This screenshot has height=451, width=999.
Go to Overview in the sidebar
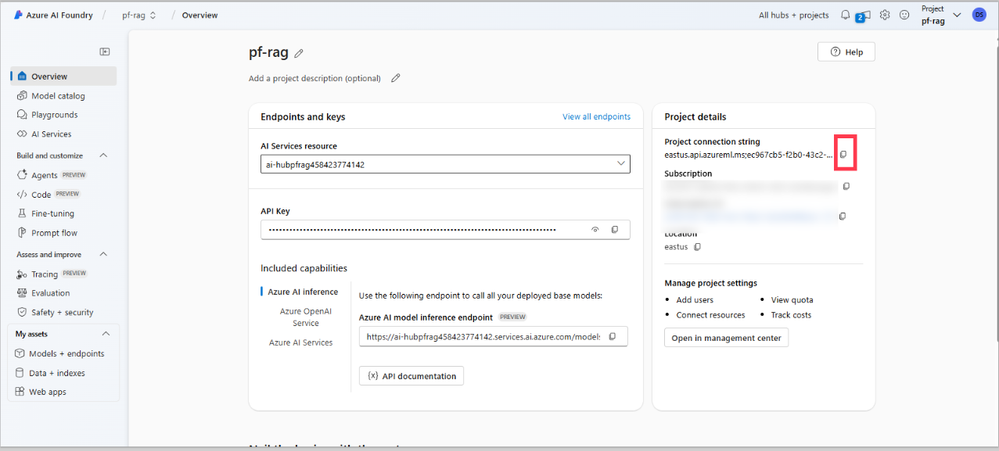tap(64, 76)
